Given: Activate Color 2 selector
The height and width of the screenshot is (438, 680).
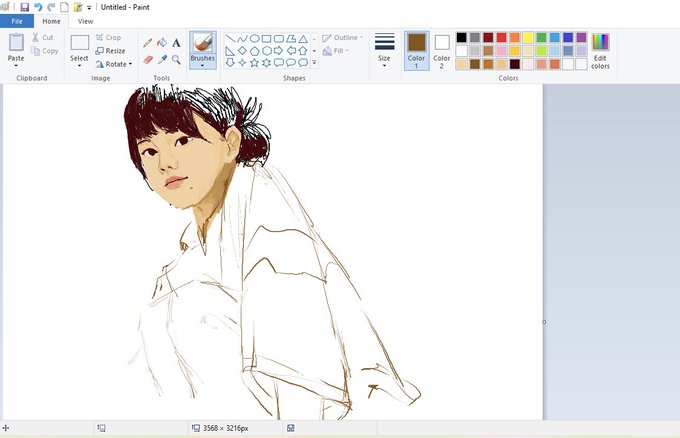Looking at the screenshot, I should tap(442, 50).
